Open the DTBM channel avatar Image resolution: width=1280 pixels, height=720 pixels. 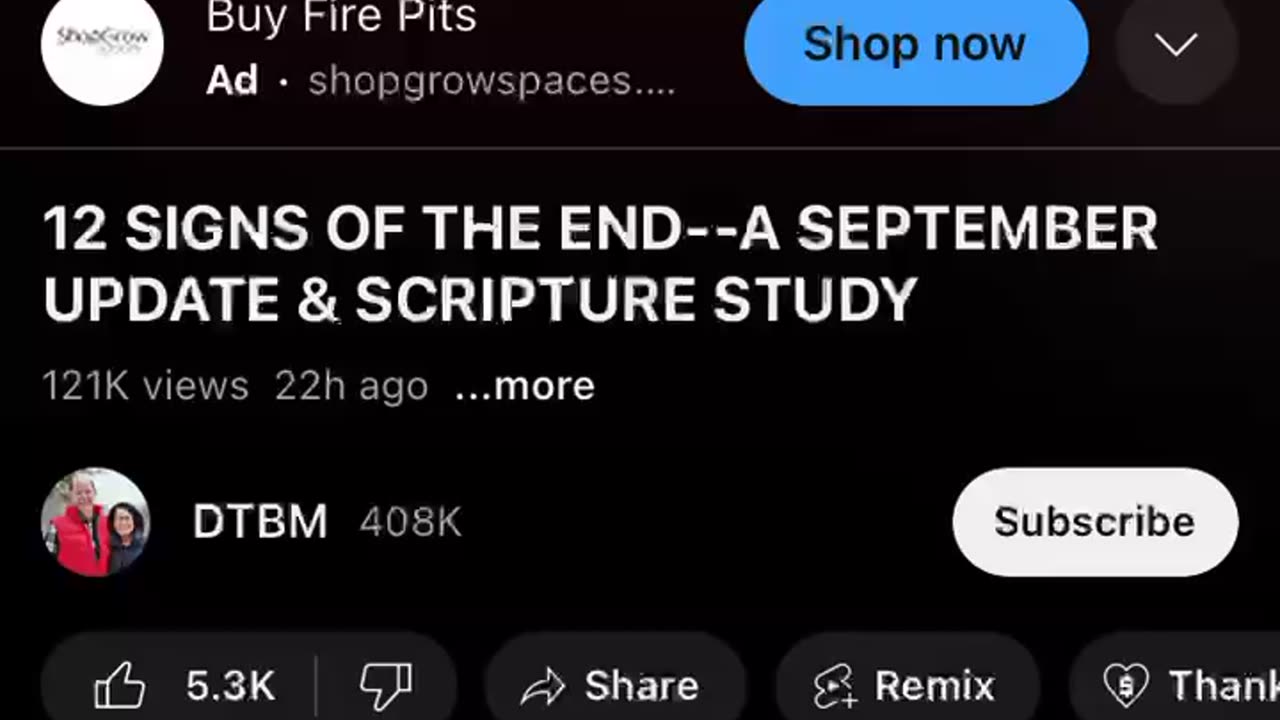pyautogui.click(x=96, y=522)
